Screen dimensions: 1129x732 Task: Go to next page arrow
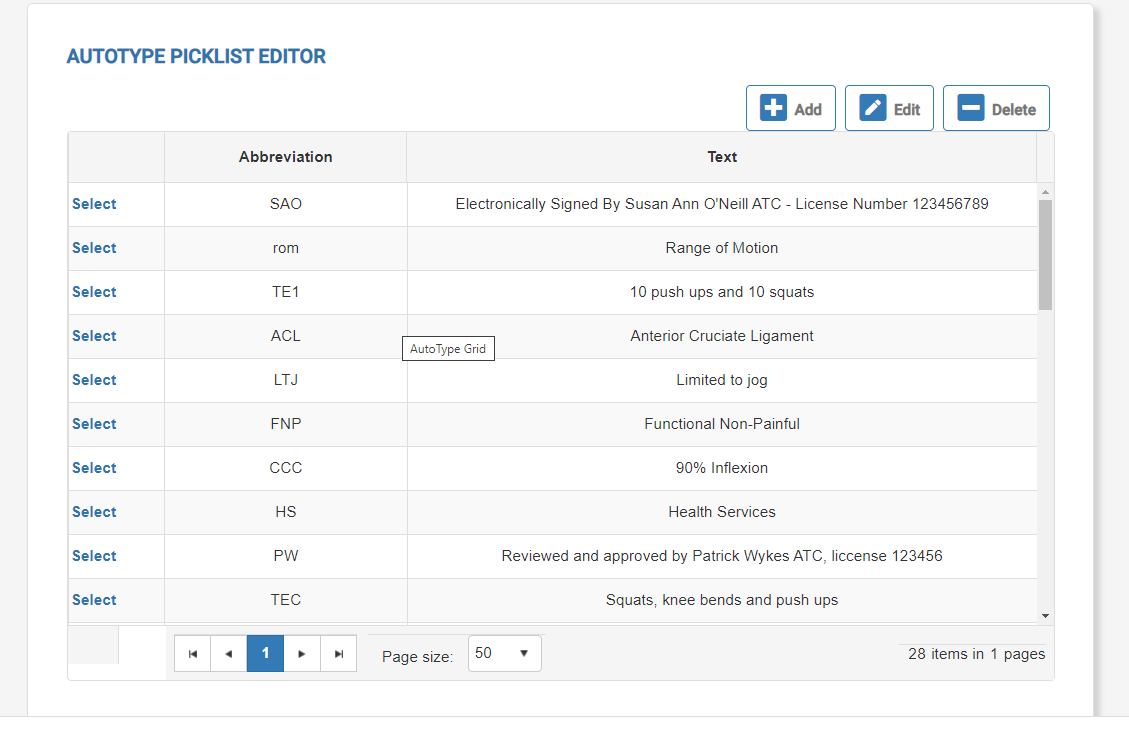click(302, 654)
